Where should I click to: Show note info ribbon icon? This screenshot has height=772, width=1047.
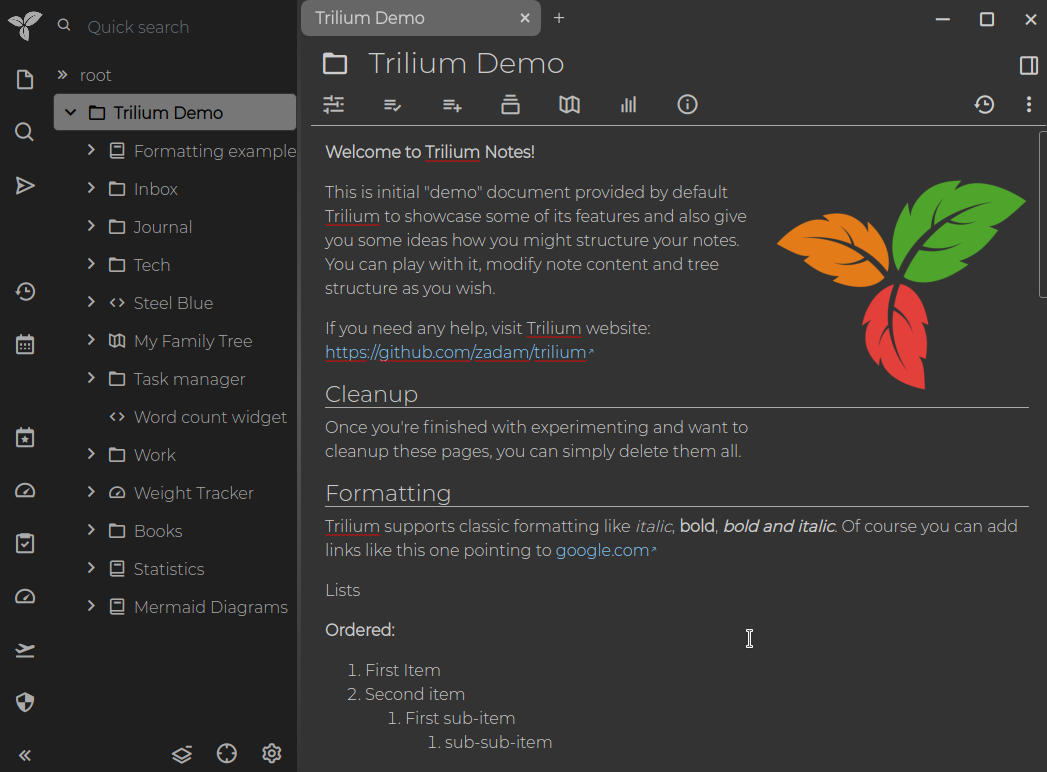tap(687, 105)
